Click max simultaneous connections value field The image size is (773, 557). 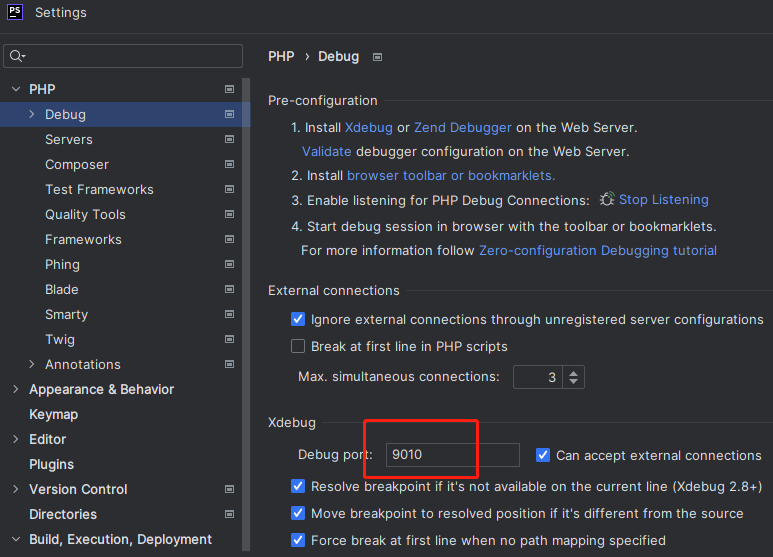538,377
